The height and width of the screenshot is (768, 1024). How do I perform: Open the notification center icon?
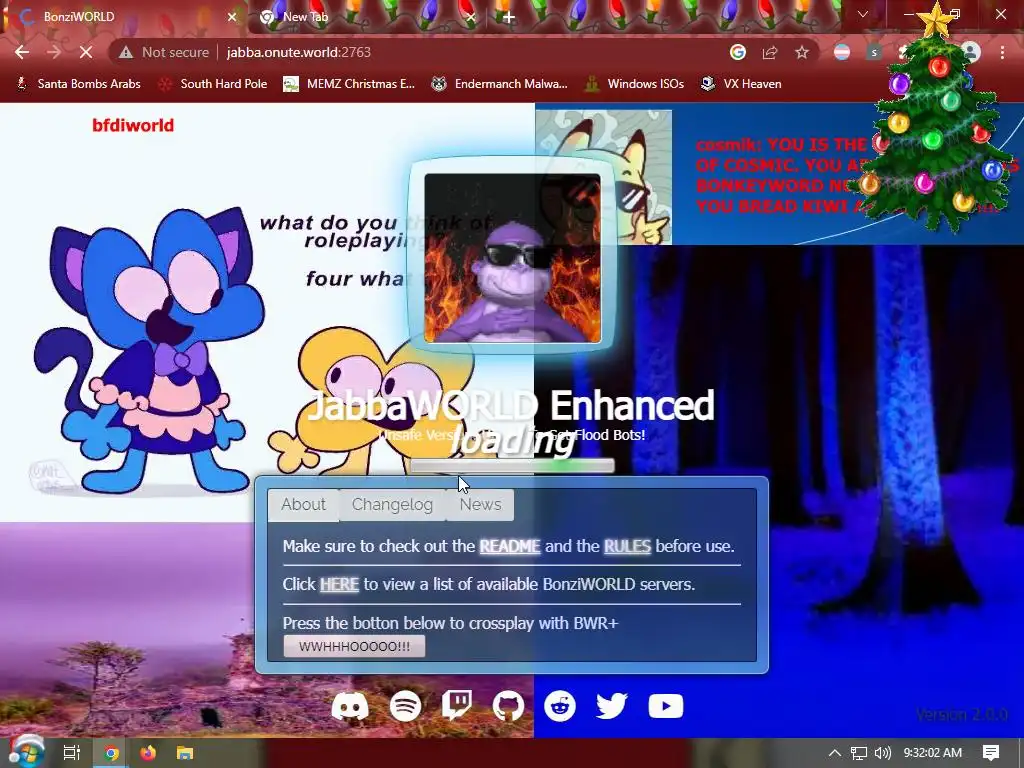pyautogui.click(x=991, y=753)
